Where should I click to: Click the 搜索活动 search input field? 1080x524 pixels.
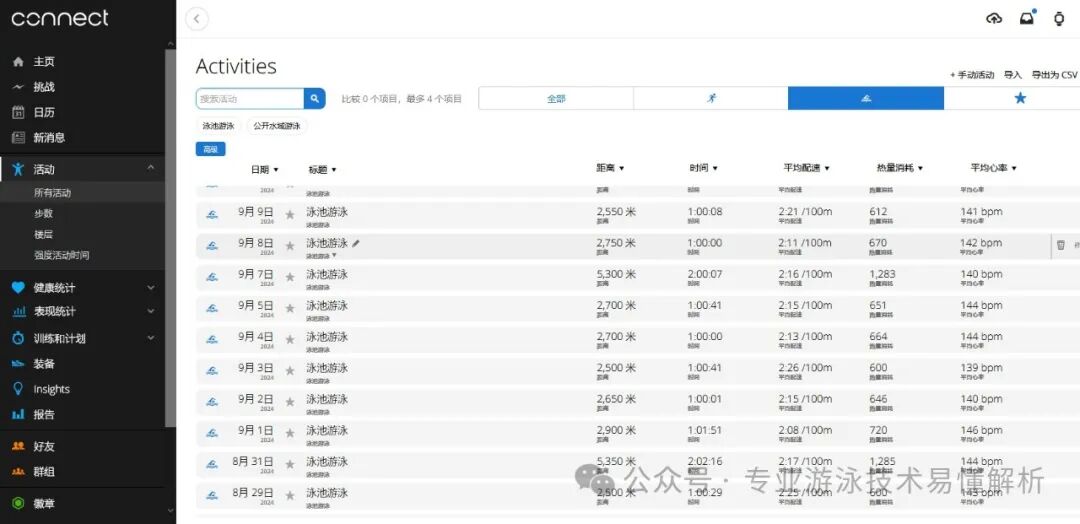[250, 98]
